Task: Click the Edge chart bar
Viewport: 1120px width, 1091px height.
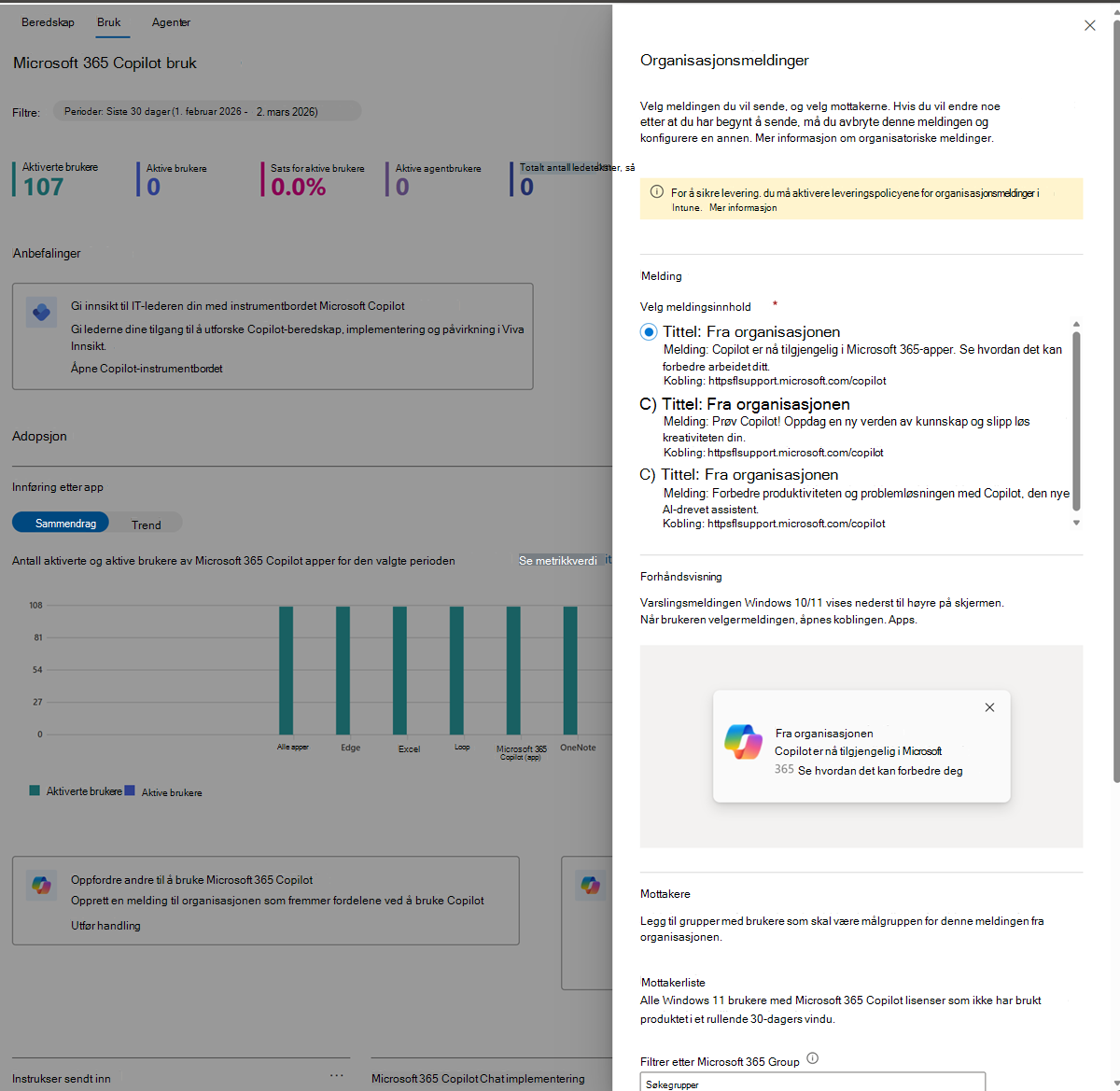Action: click(343, 670)
